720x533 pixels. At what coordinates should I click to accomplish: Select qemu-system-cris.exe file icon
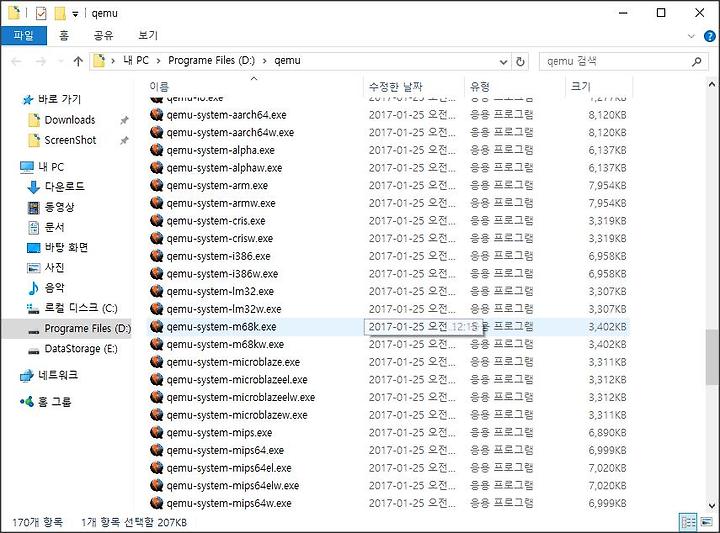coord(157,221)
